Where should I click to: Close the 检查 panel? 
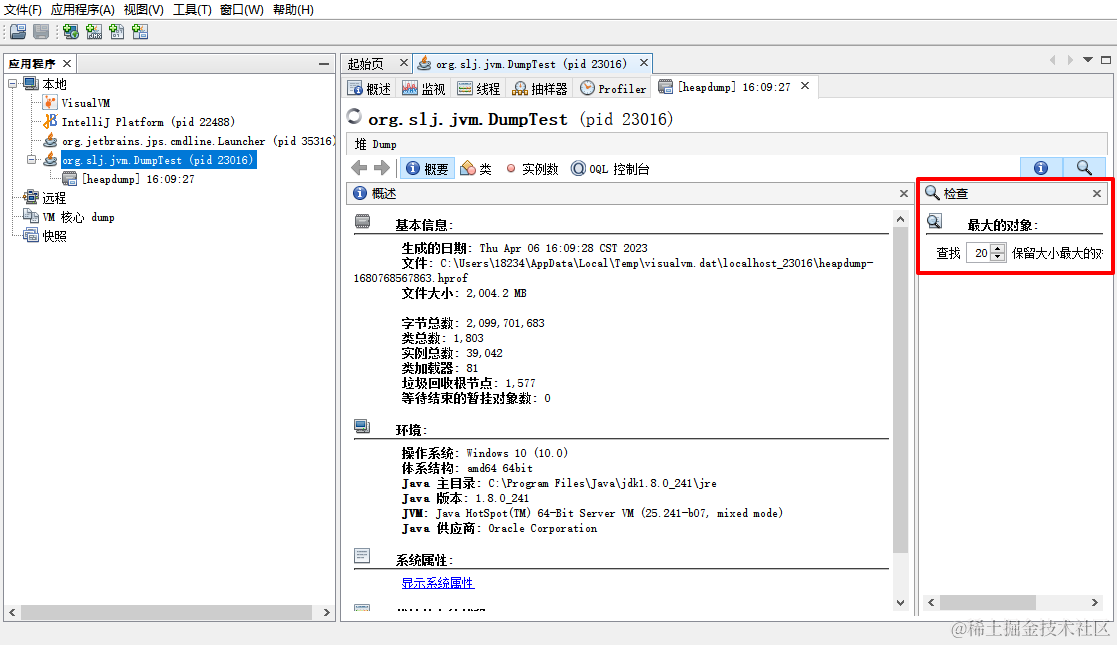tap(1097, 193)
